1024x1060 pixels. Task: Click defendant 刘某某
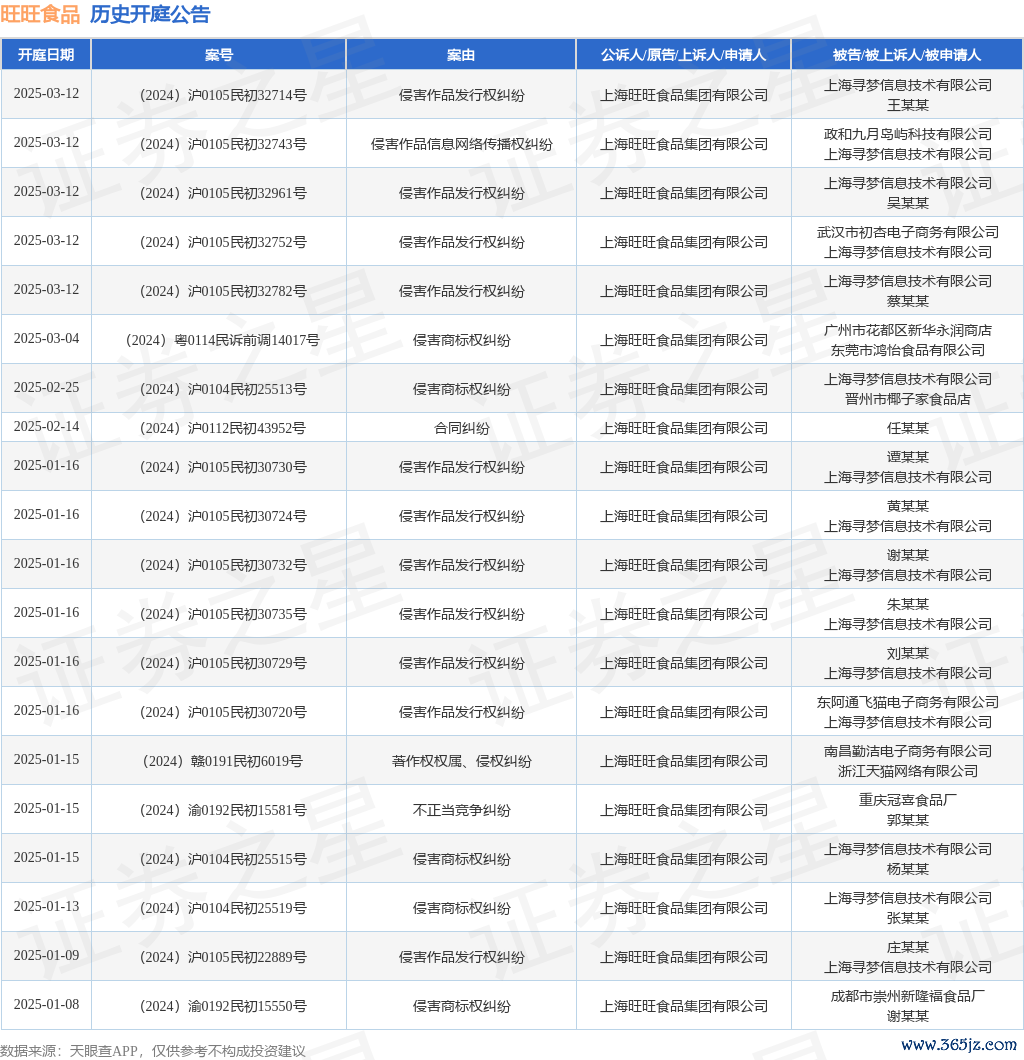(x=908, y=654)
